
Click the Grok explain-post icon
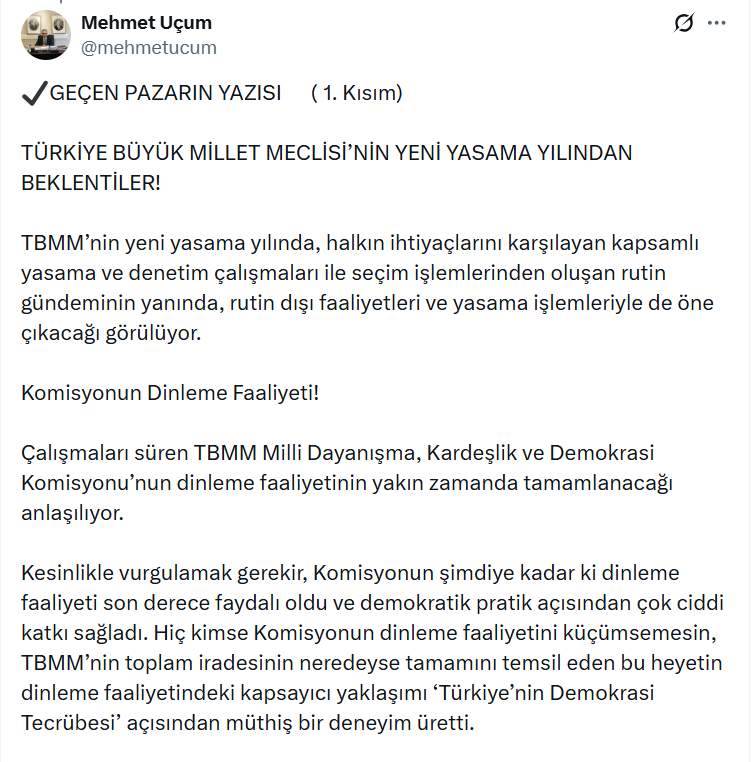pos(684,24)
